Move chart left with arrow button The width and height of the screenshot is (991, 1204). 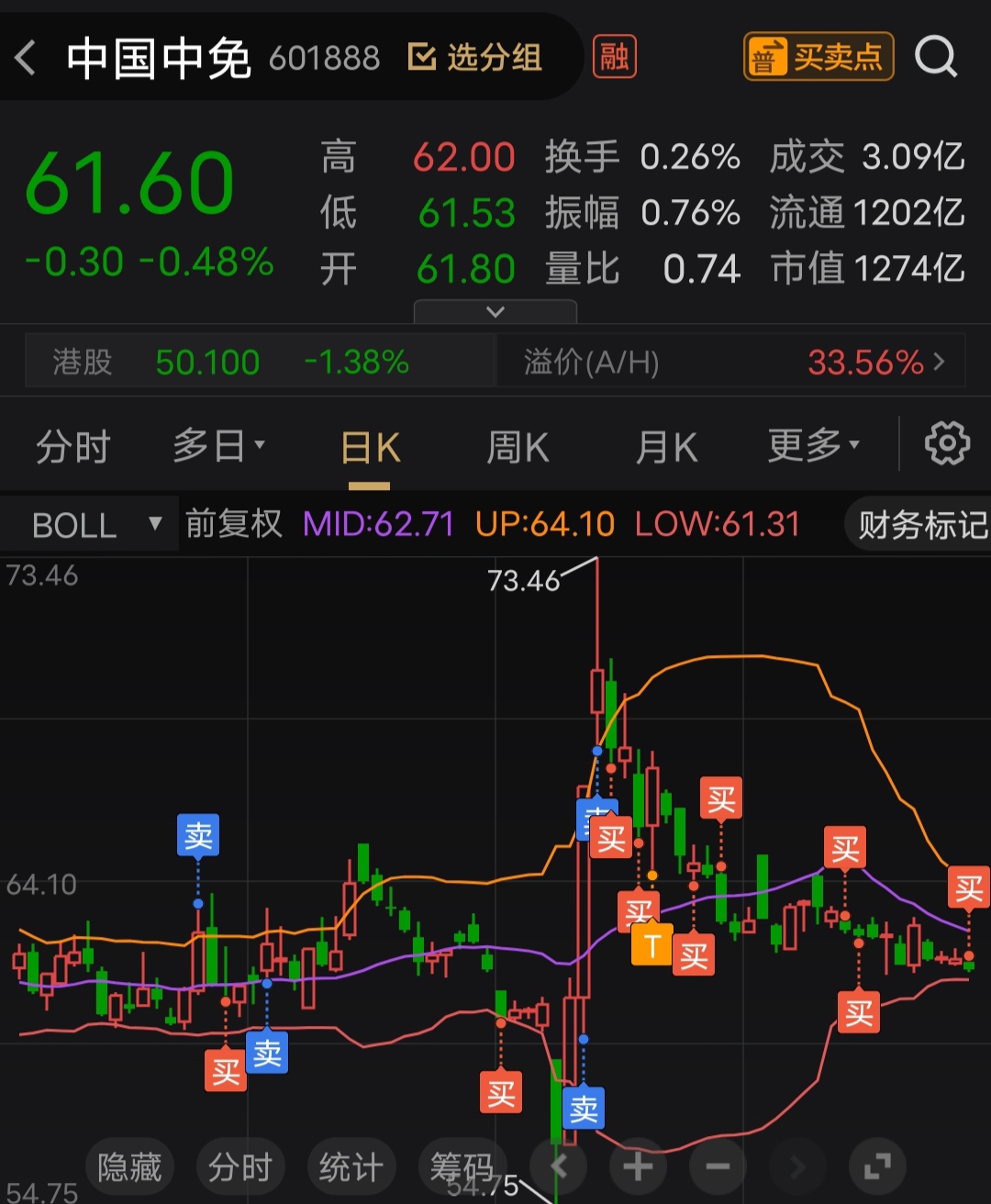[x=559, y=1167]
